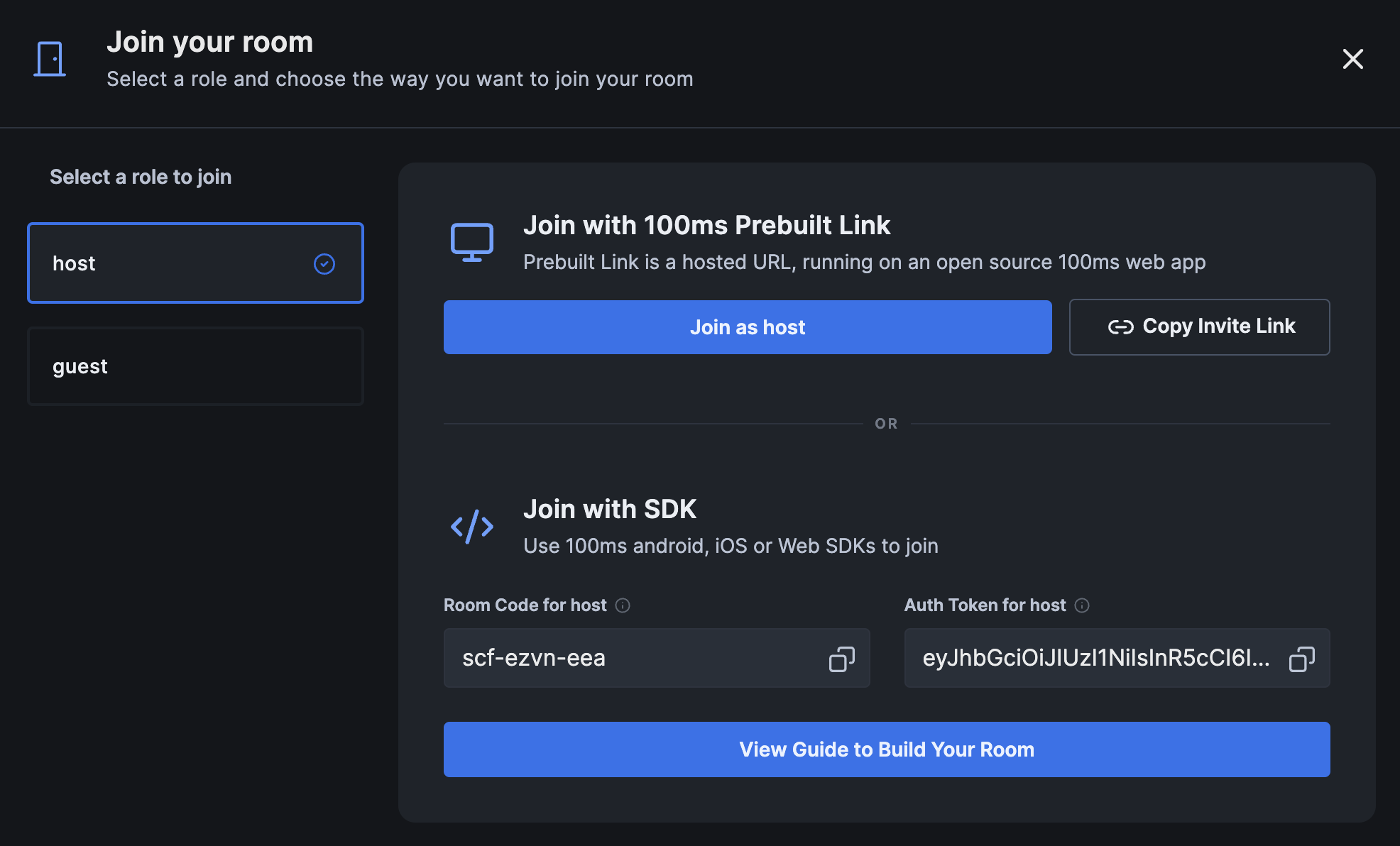Viewport: 1400px width, 846px height.
Task: Click the copy icon next to room code
Action: [x=841, y=658]
